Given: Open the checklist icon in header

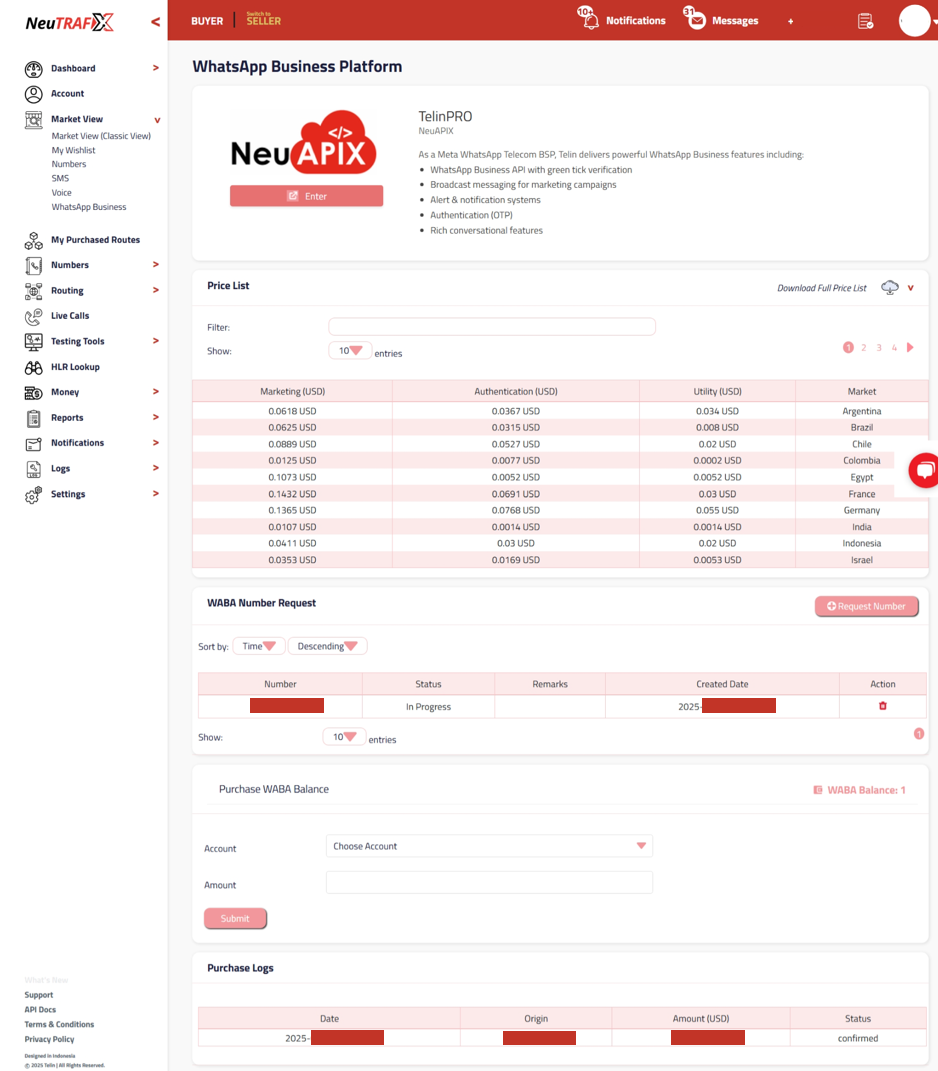Looking at the screenshot, I should pyautogui.click(x=866, y=21).
